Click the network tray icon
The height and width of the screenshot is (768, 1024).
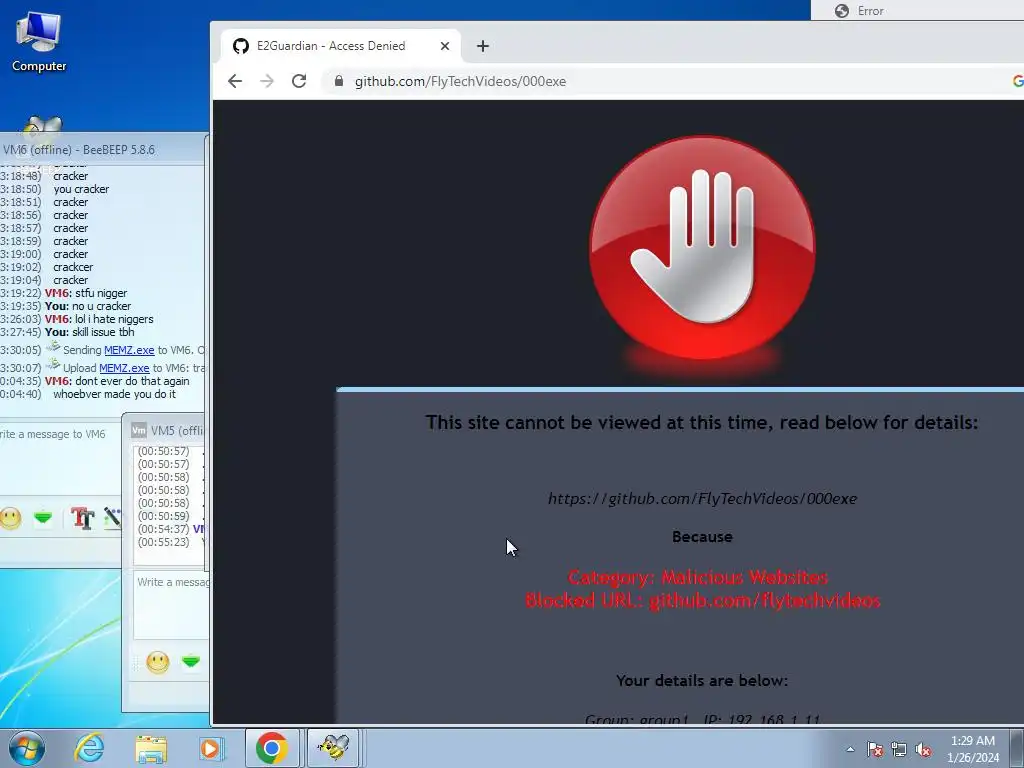pos(899,749)
